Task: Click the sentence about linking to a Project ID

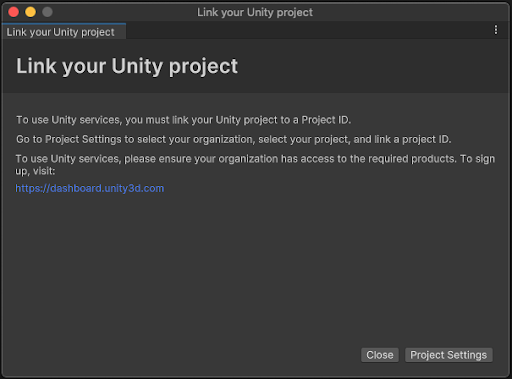Action: [183, 120]
